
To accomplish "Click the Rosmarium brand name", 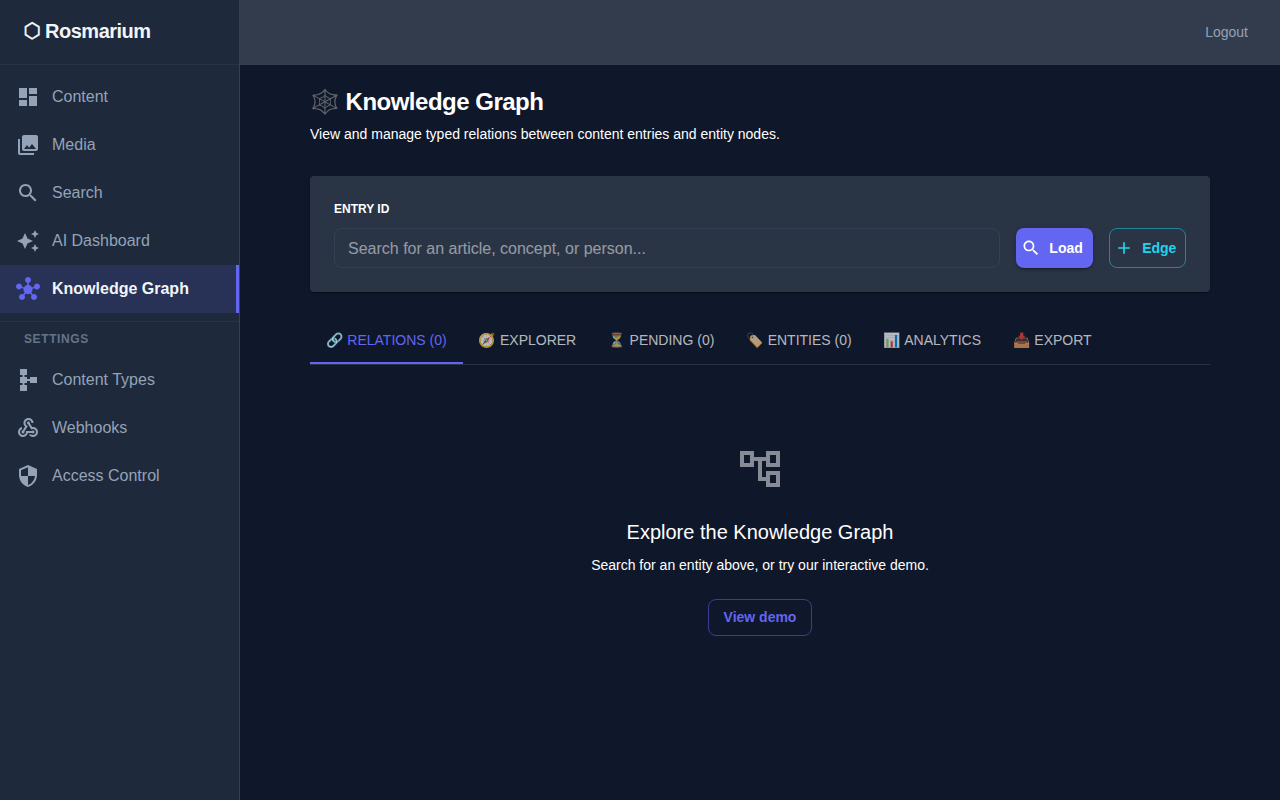I will [x=98, y=31].
